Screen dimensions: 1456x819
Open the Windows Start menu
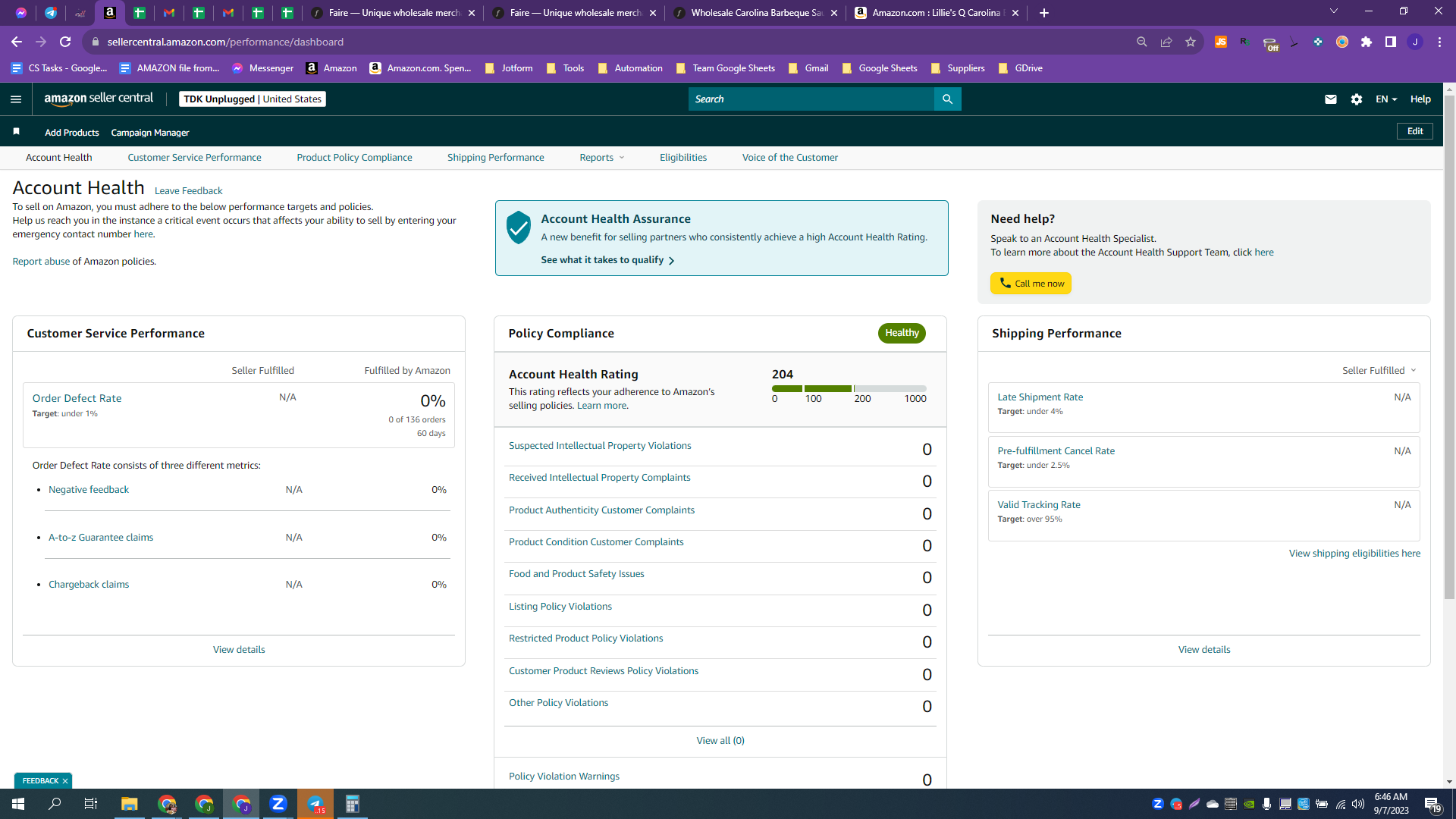(18, 804)
